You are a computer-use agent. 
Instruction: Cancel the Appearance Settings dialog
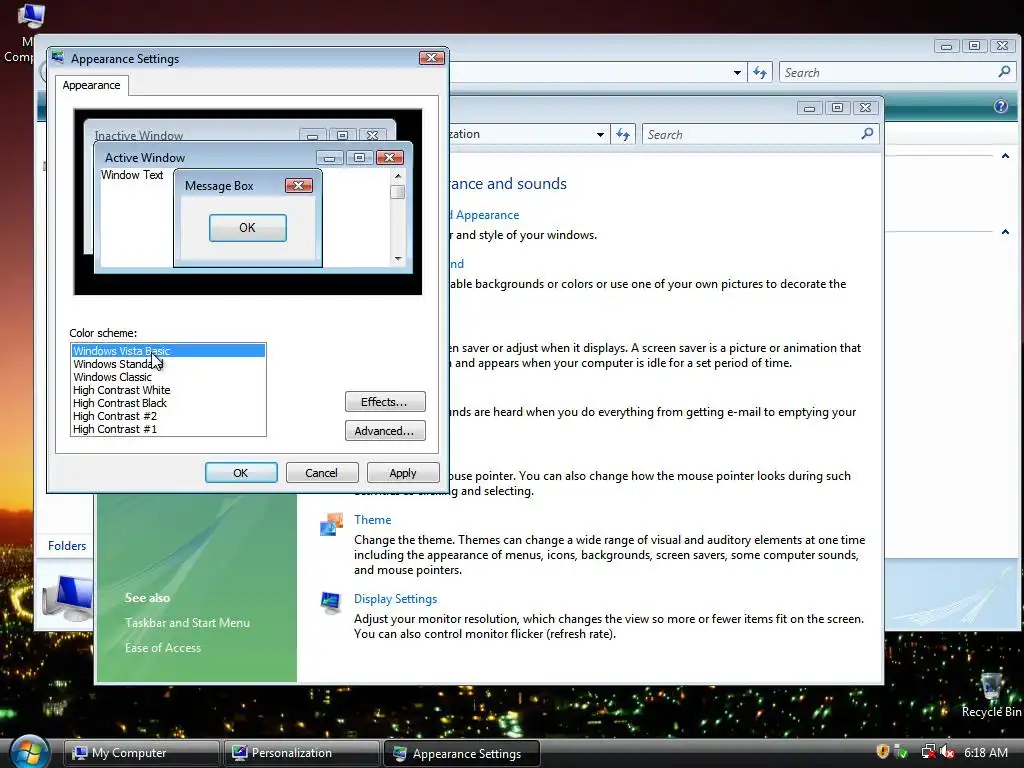click(321, 473)
